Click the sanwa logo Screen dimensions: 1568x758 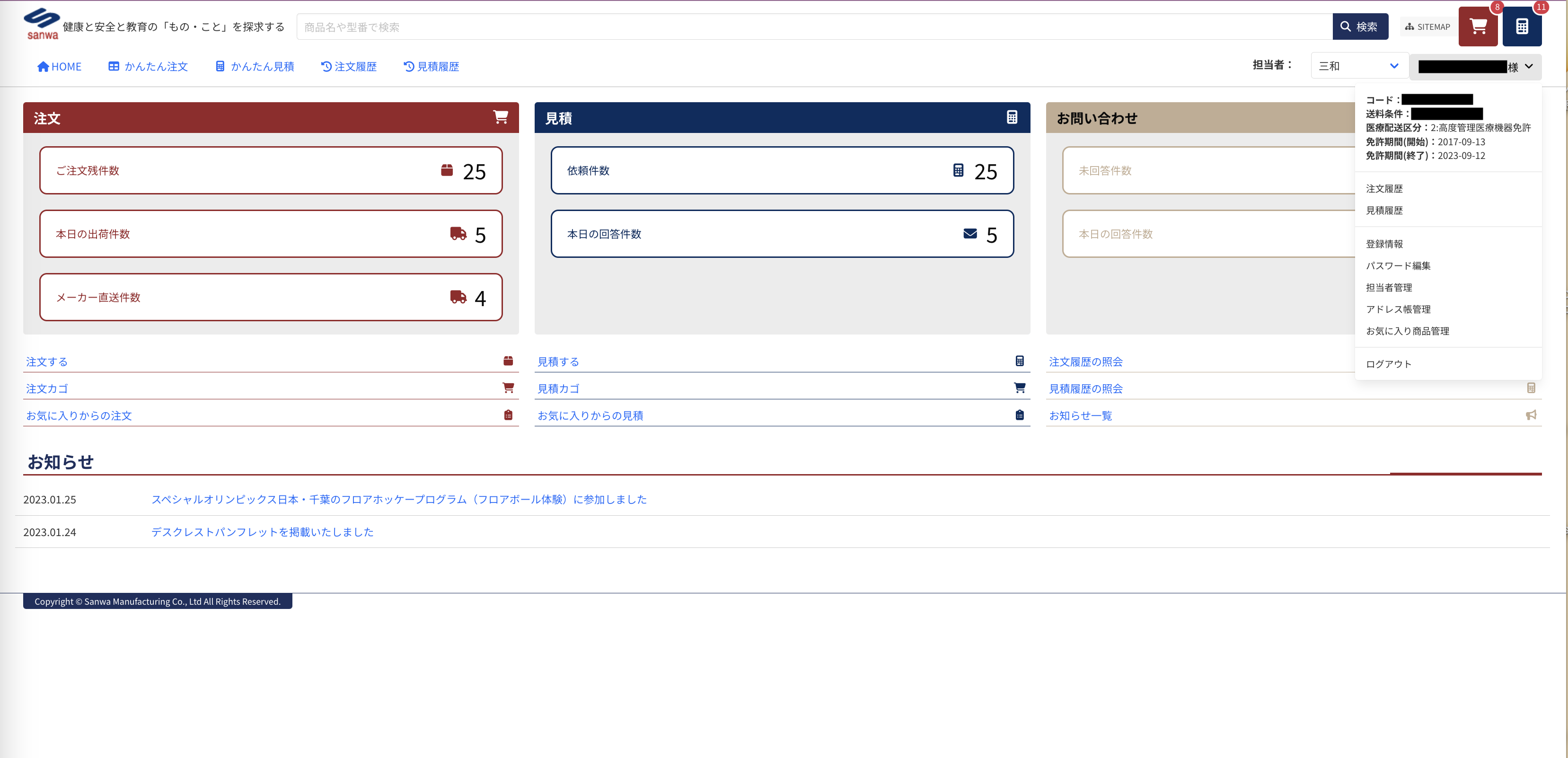click(41, 24)
